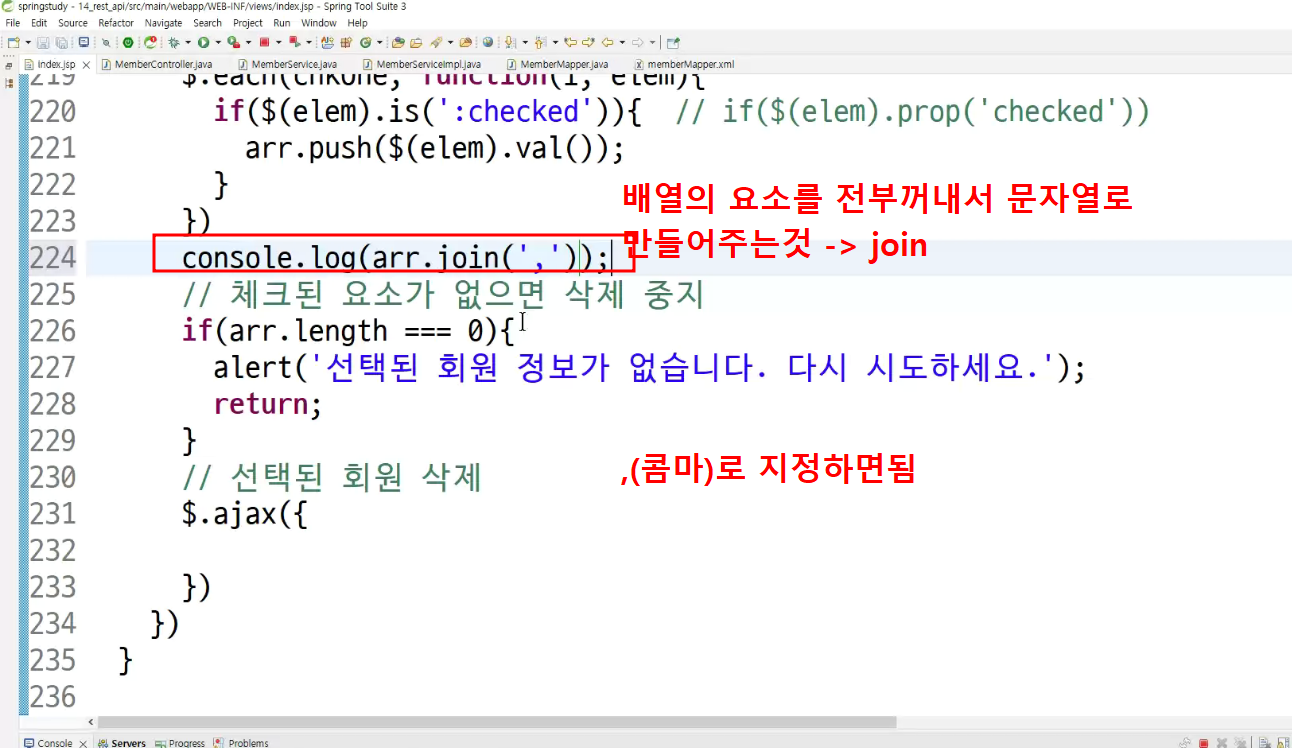Click the horizontal scrollbar left arrow
The height and width of the screenshot is (748, 1292).
(91, 722)
